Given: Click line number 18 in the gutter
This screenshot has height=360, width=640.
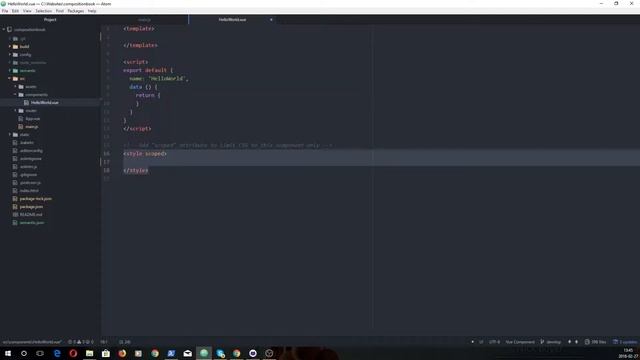Looking at the screenshot, I should point(107,170).
